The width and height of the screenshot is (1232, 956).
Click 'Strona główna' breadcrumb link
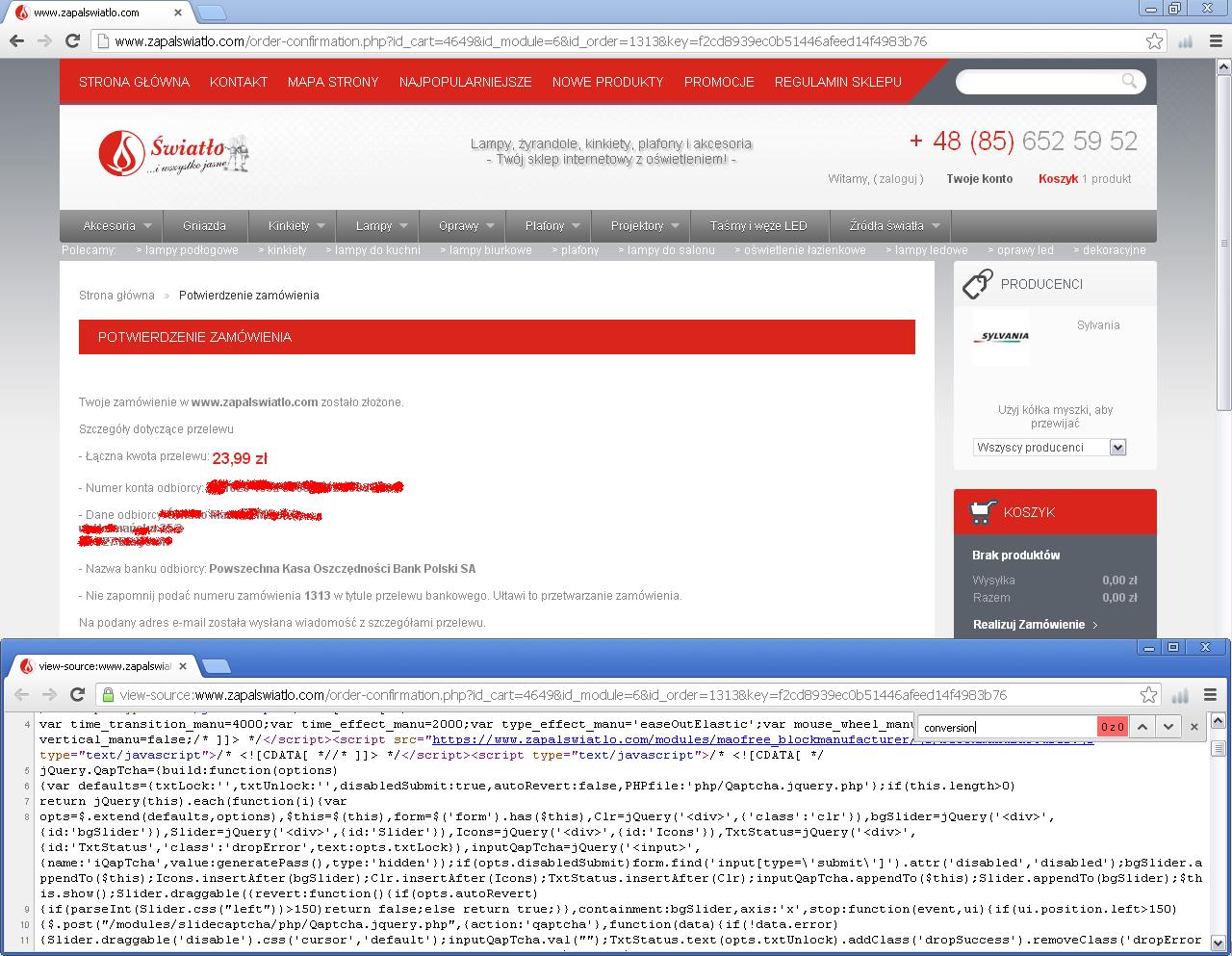115,296
